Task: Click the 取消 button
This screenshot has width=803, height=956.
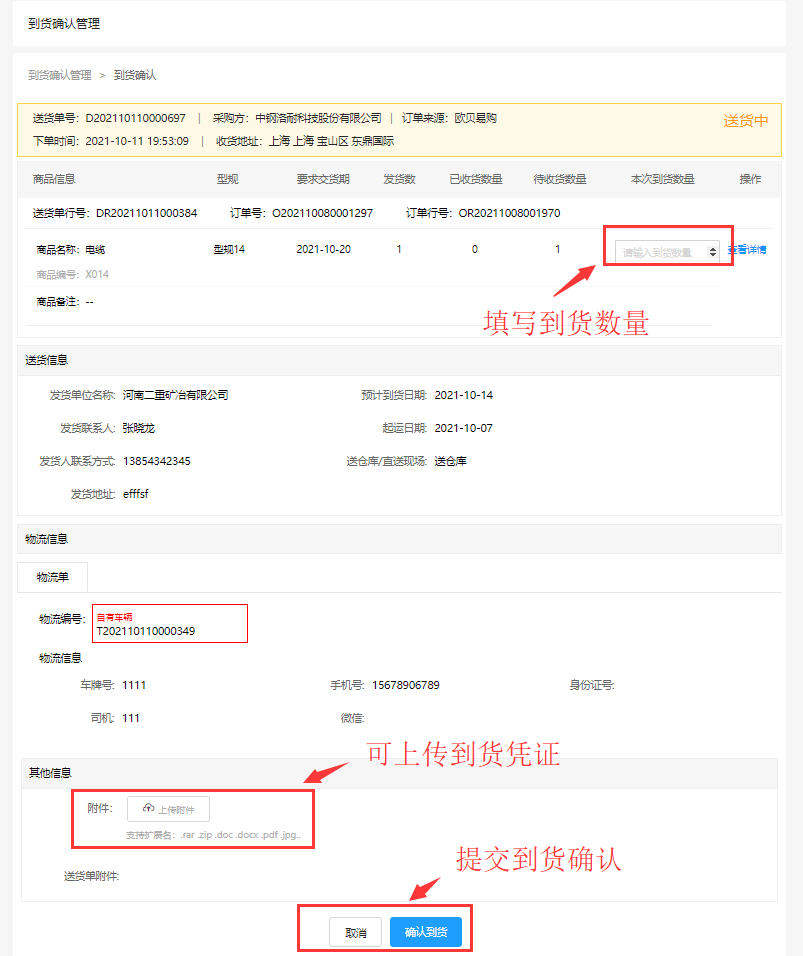Action: point(355,931)
